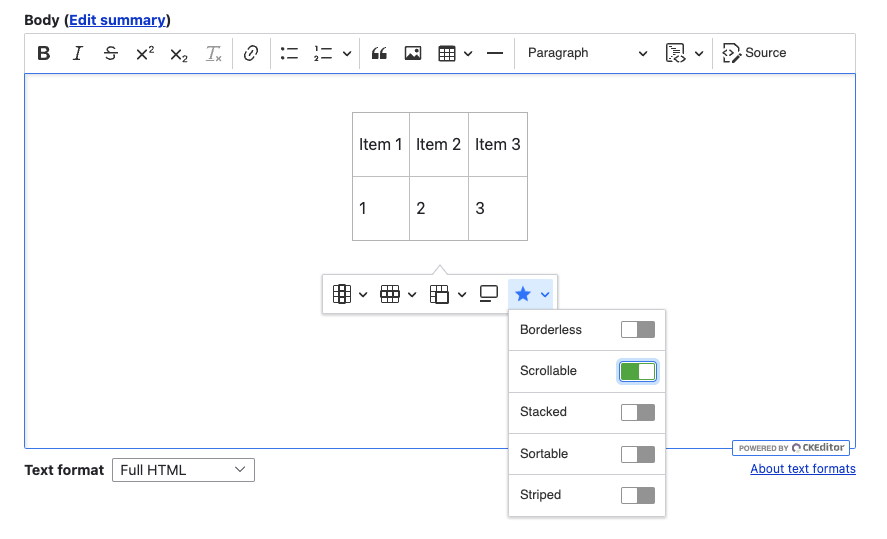The image size is (887, 539).
Task: Enable the Borderless table style
Action: coord(637,330)
